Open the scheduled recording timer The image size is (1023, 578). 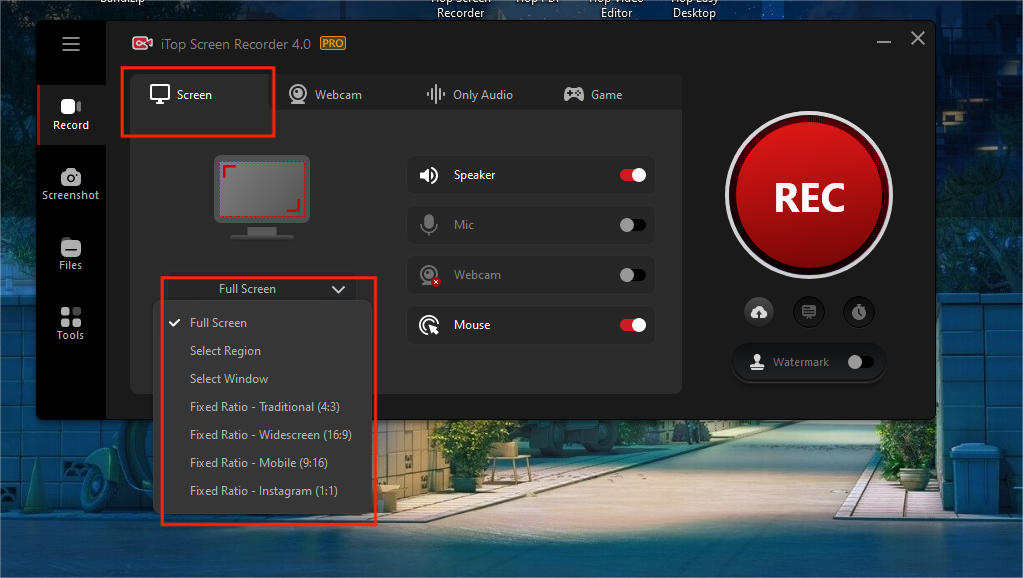pyautogui.click(x=858, y=311)
